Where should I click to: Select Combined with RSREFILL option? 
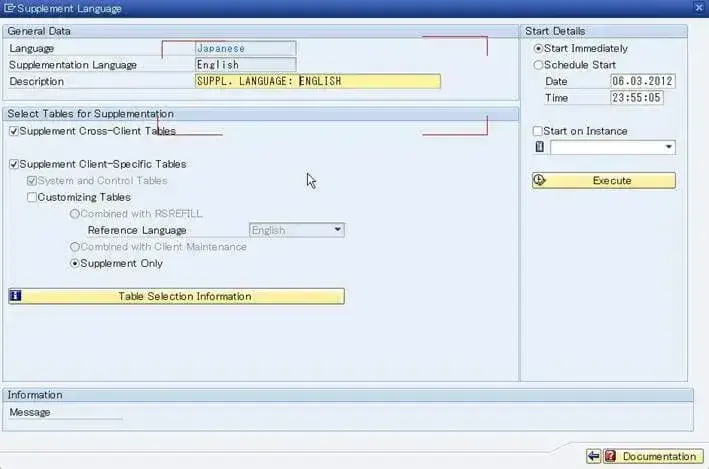click(x=75, y=214)
